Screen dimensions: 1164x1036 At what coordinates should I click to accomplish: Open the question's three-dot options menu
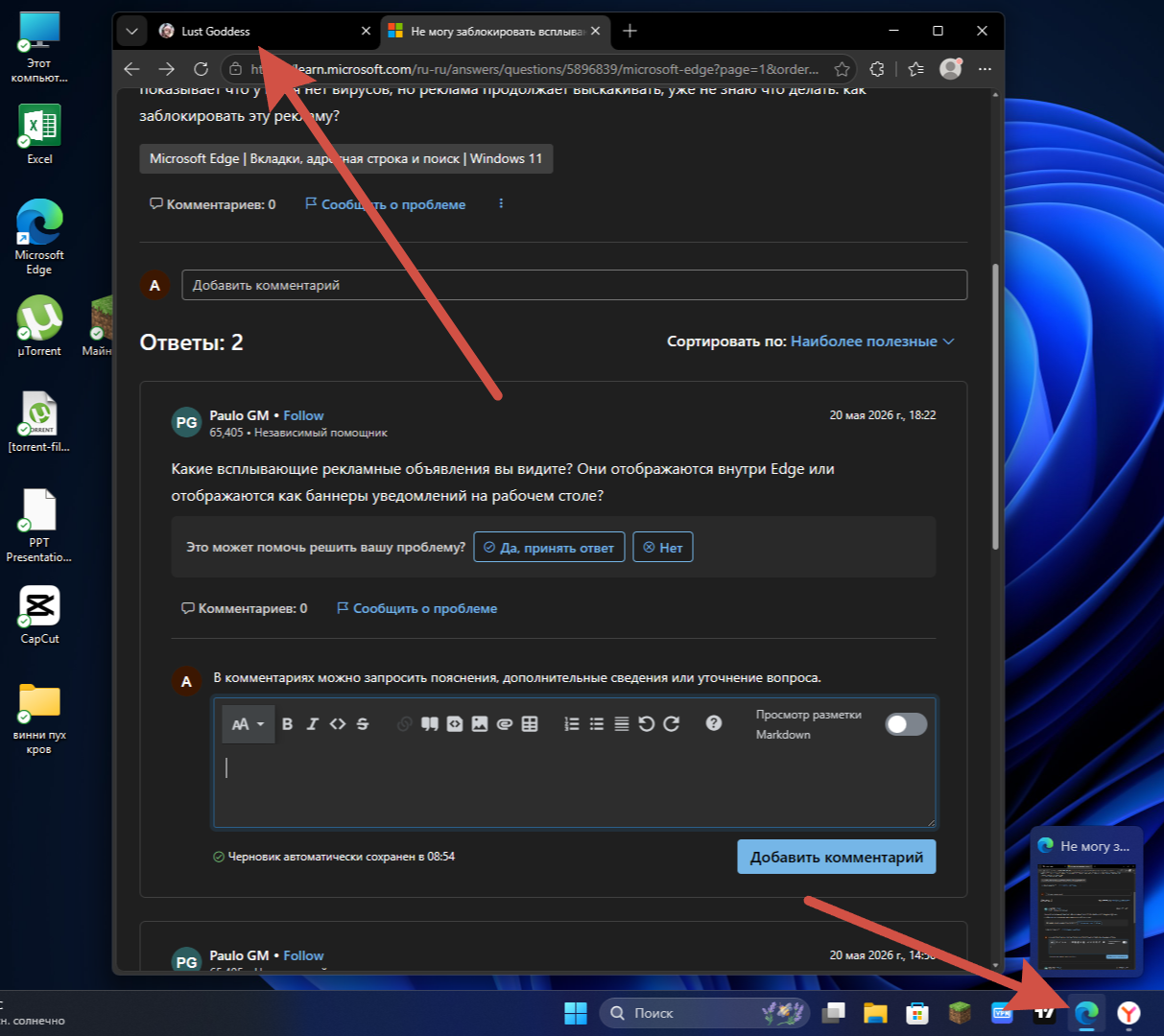click(x=501, y=203)
